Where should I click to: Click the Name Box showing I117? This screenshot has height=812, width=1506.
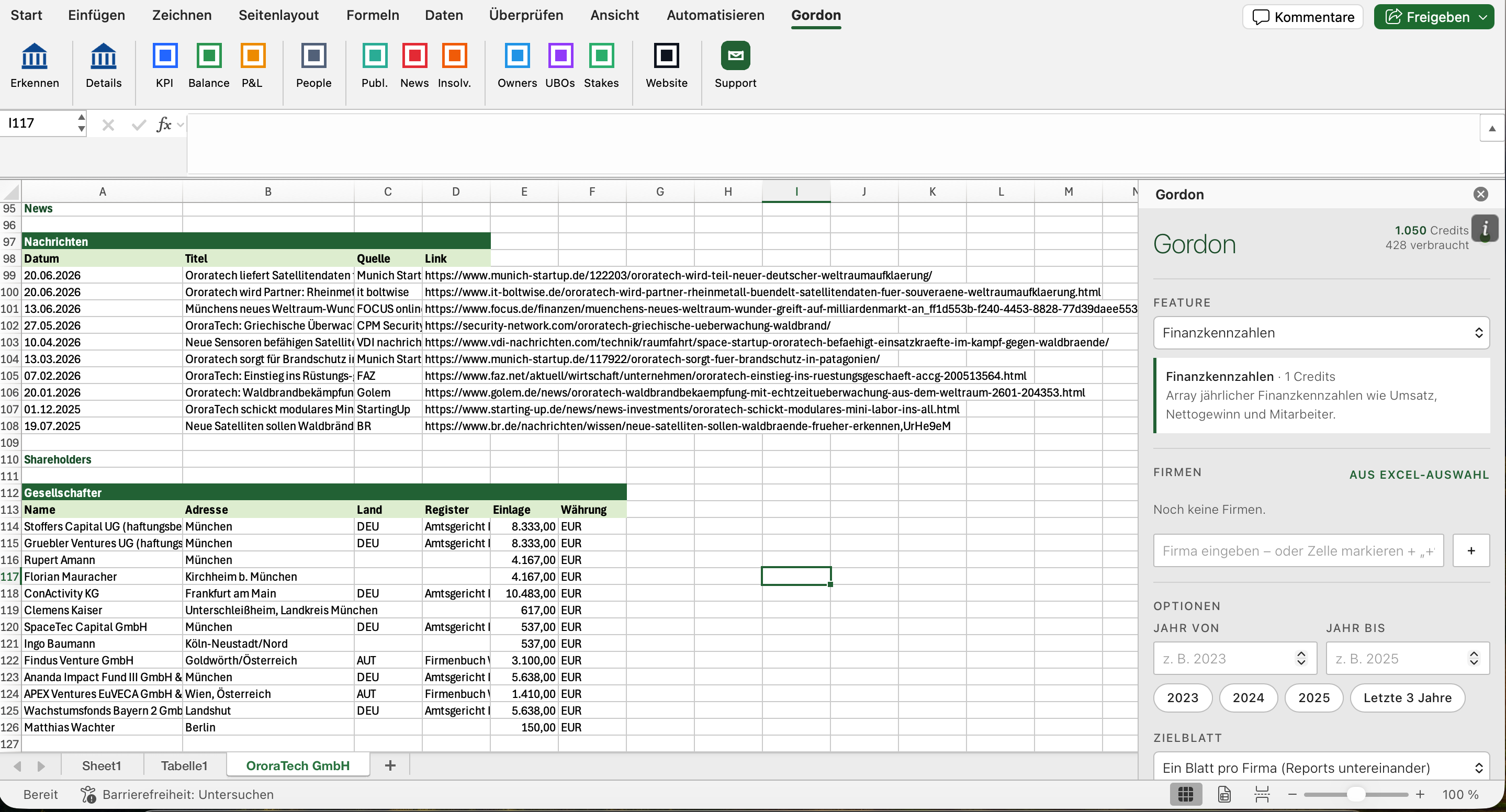pos(38,123)
